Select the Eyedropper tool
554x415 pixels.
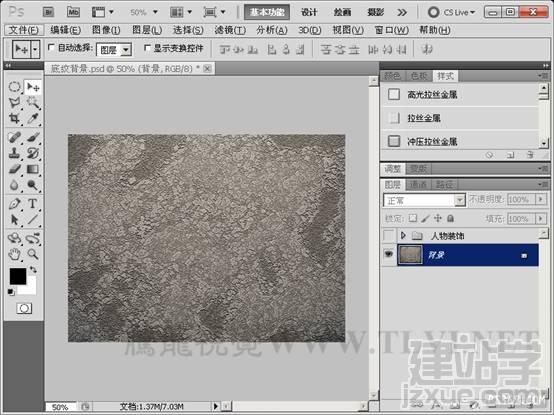(x=33, y=118)
